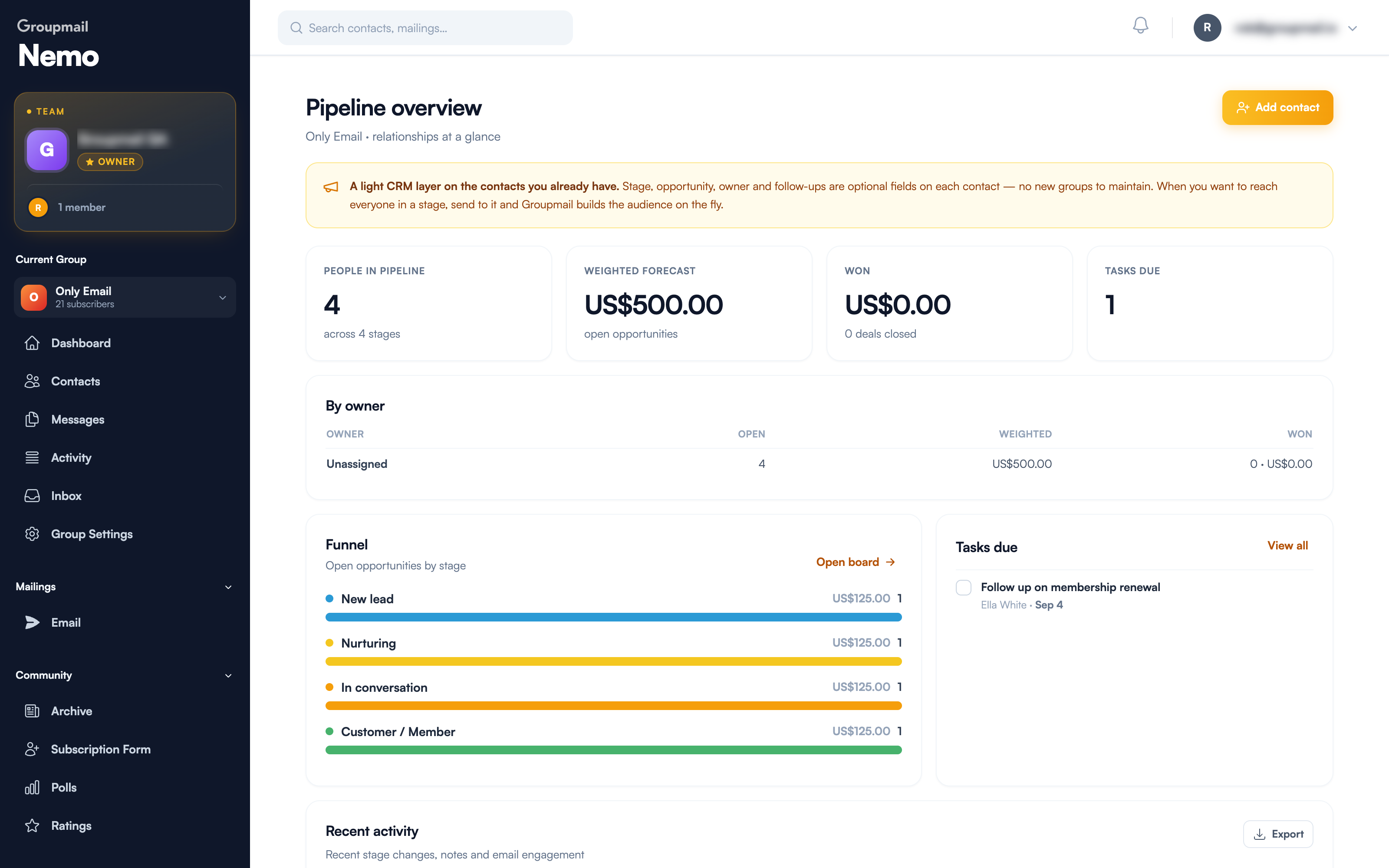Click the purple G team avatar
This screenshot has width=1389, height=868.
(46, 150)
